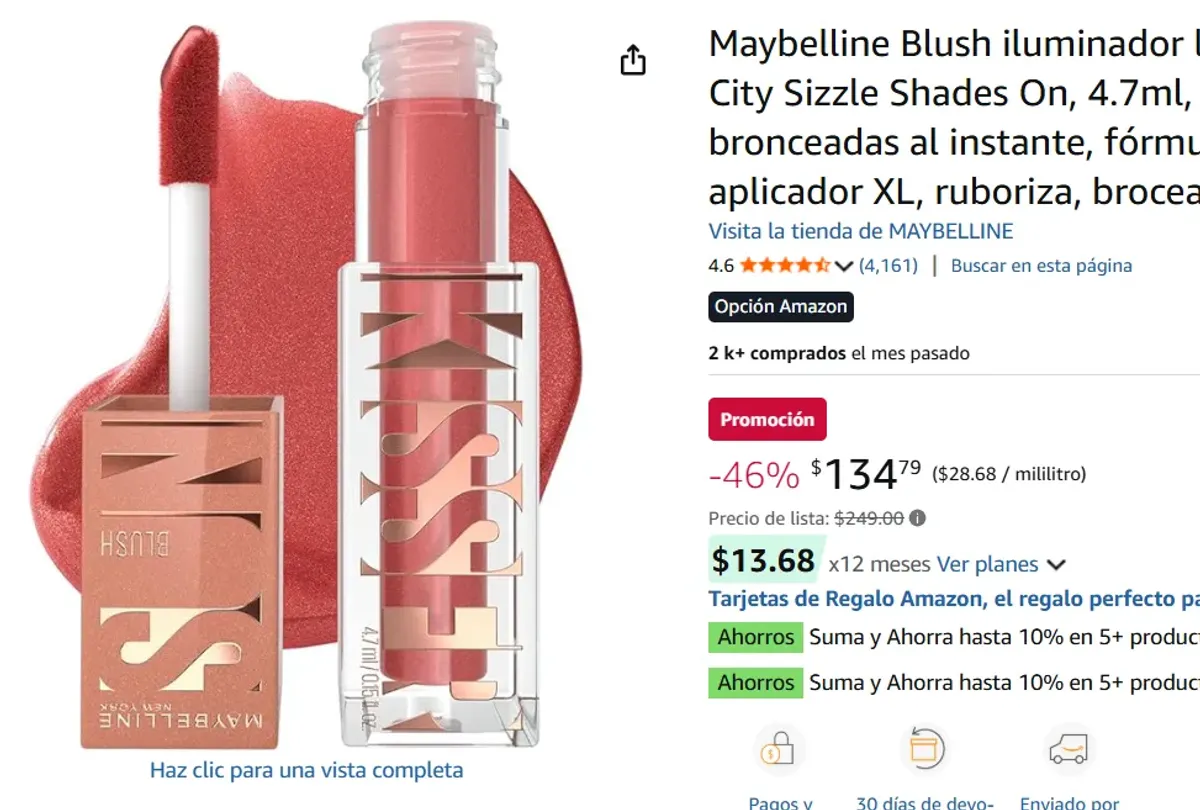The width and height of the screenshot is (1200, 810).
Task: Open the 'Ver planes' financing dropdown
Action: pyautogui.click(x=990, y=564)
